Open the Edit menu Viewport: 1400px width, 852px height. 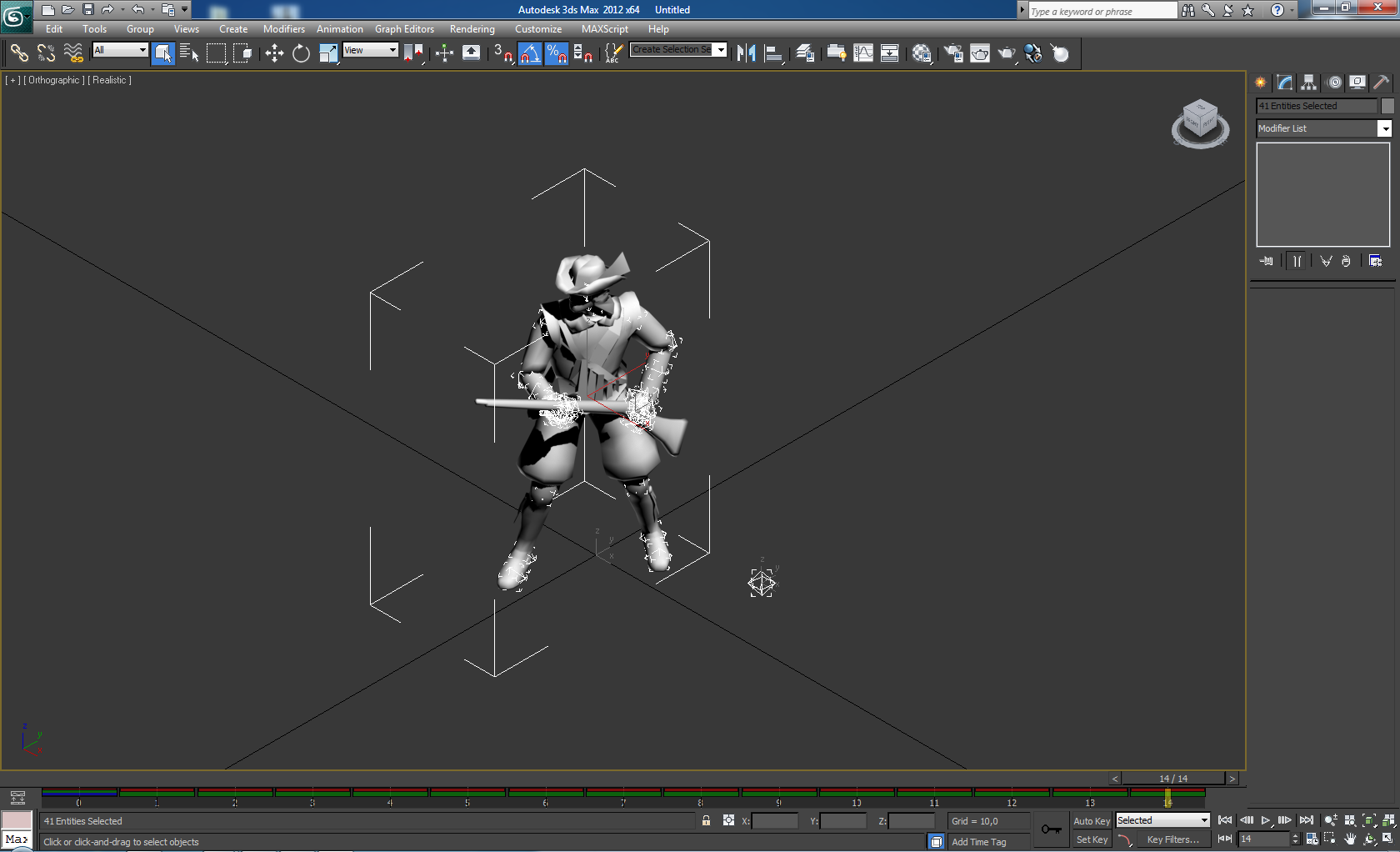pos(54,29)
